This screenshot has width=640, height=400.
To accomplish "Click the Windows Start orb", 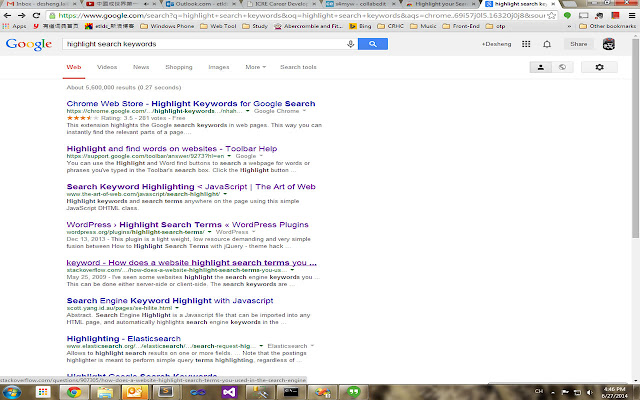I will [x=11, y=392].
